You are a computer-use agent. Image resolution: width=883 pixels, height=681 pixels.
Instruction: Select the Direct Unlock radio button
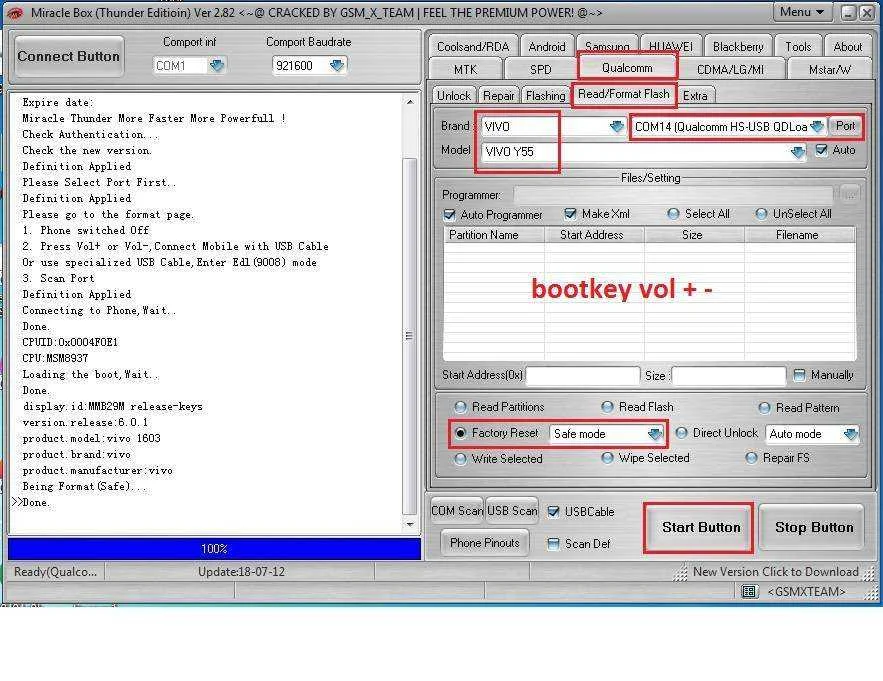[681, 433]
